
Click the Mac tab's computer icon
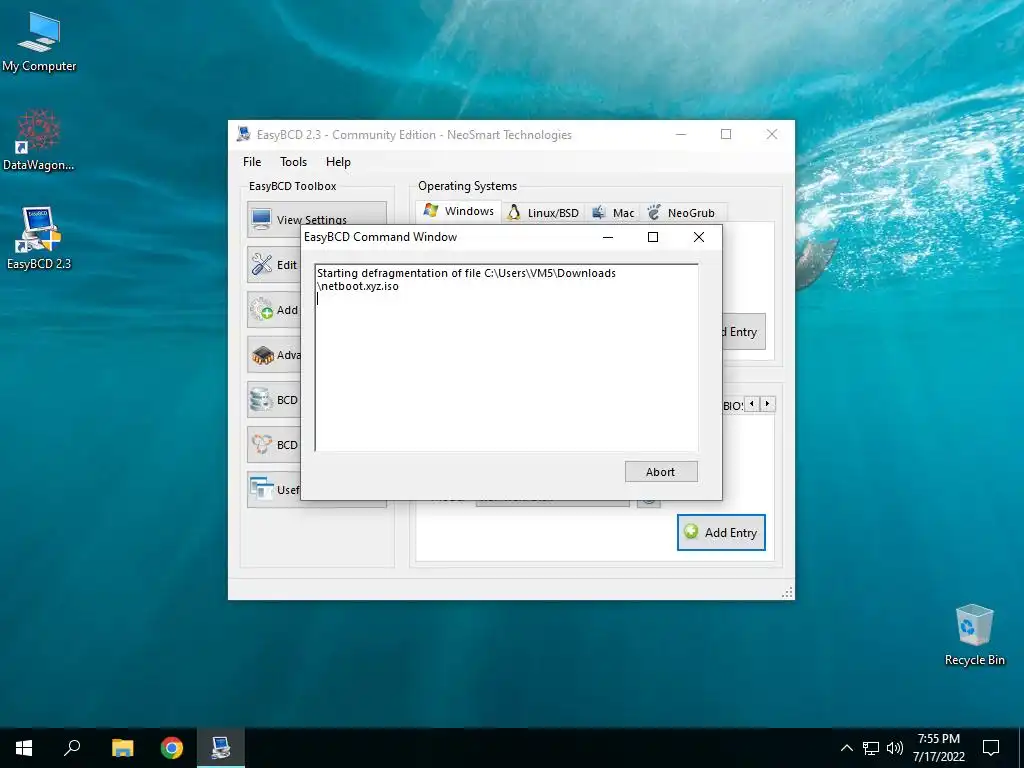[598, 212]
